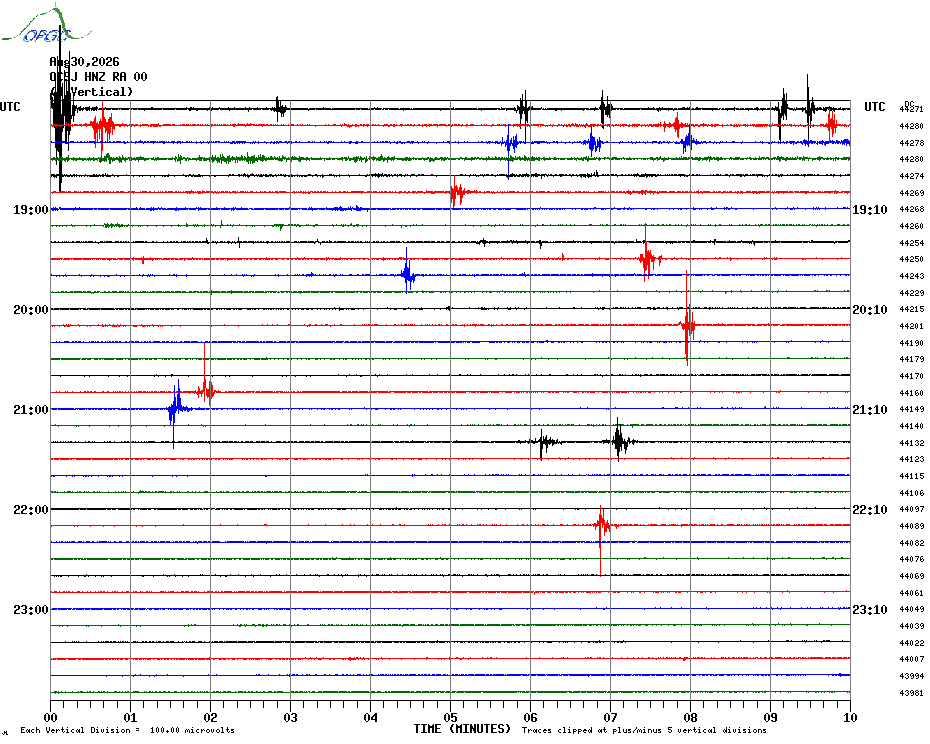Click the 02 minute tick on time axis
Screen dimensions: 930x744
point(211,717)
